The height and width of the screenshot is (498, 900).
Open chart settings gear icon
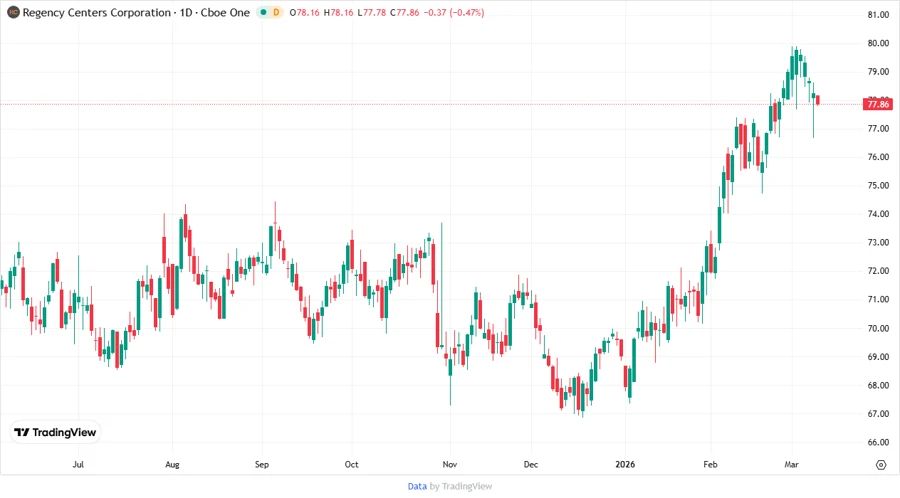tap(880, 465)
